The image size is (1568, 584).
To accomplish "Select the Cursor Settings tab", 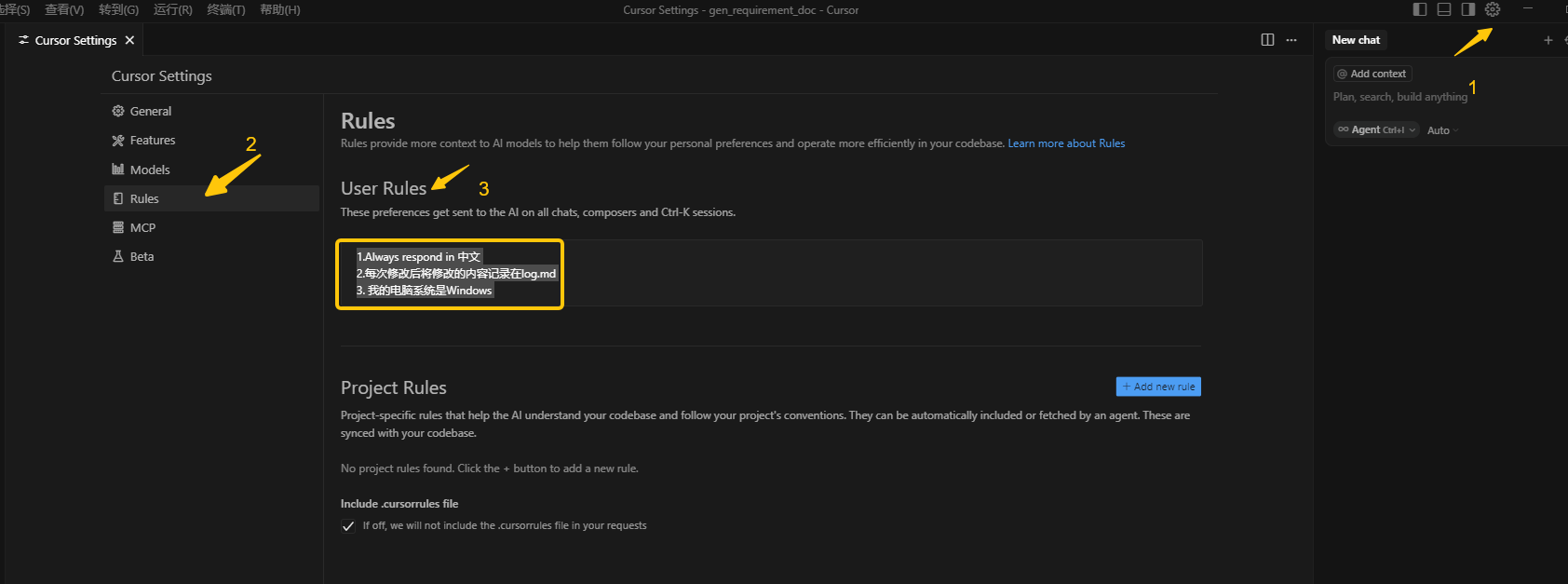I will [x=74, y=40].
